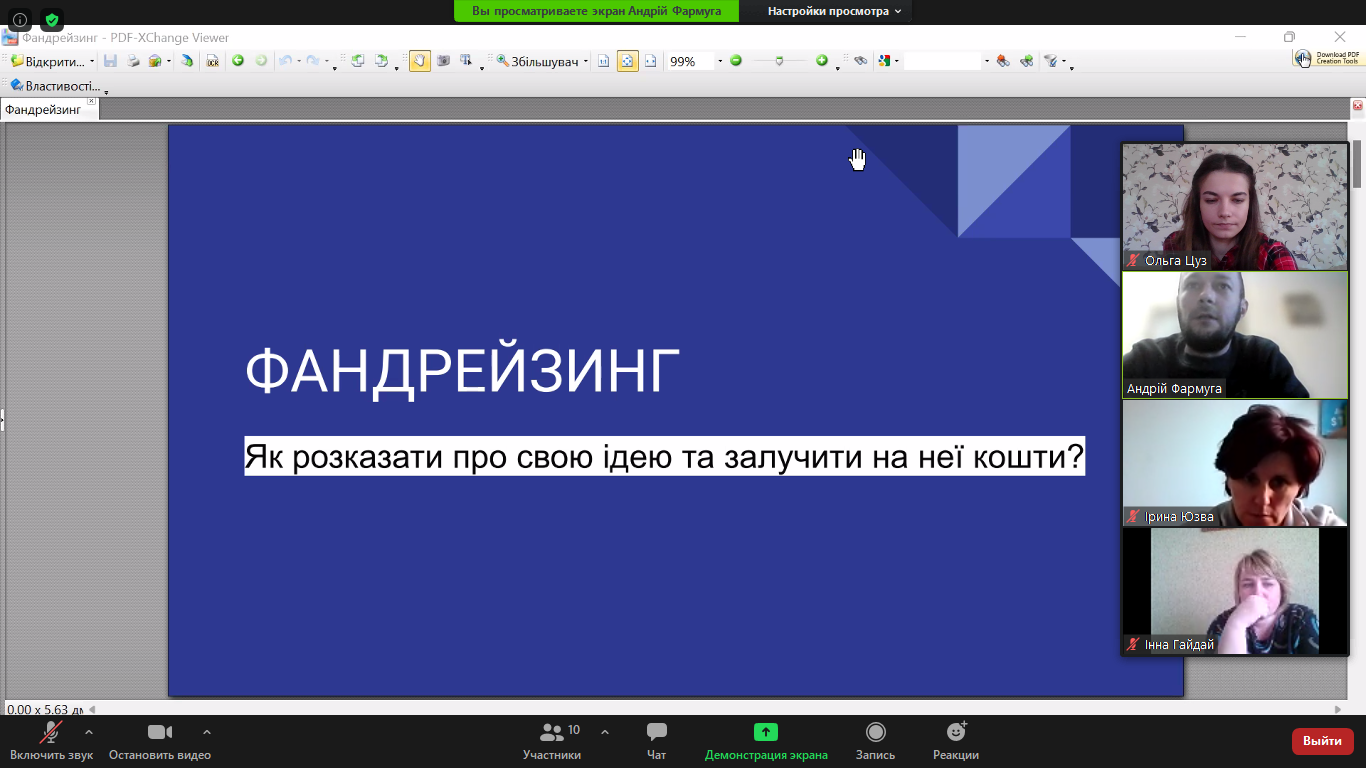1366x768 pixels.
Task: Open the Чат panel in Zoom
Action: (x=656, y=740)
